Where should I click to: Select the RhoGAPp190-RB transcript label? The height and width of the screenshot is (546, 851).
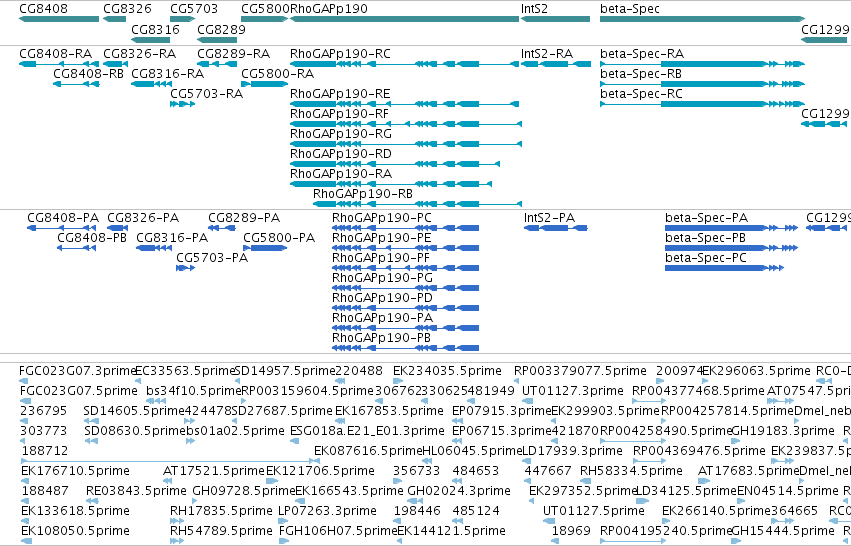[363, 194]
